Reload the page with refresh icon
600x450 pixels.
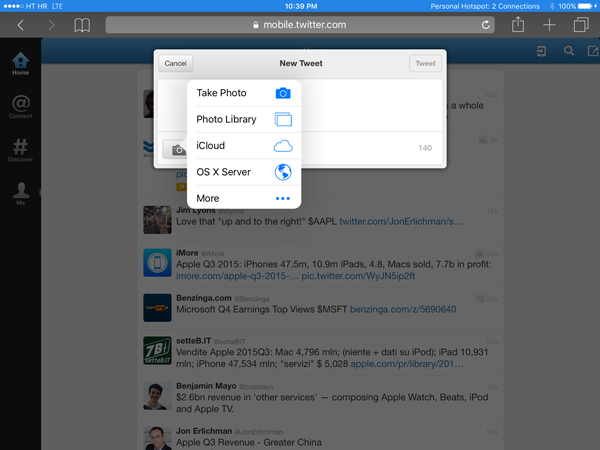coord(486,25)
